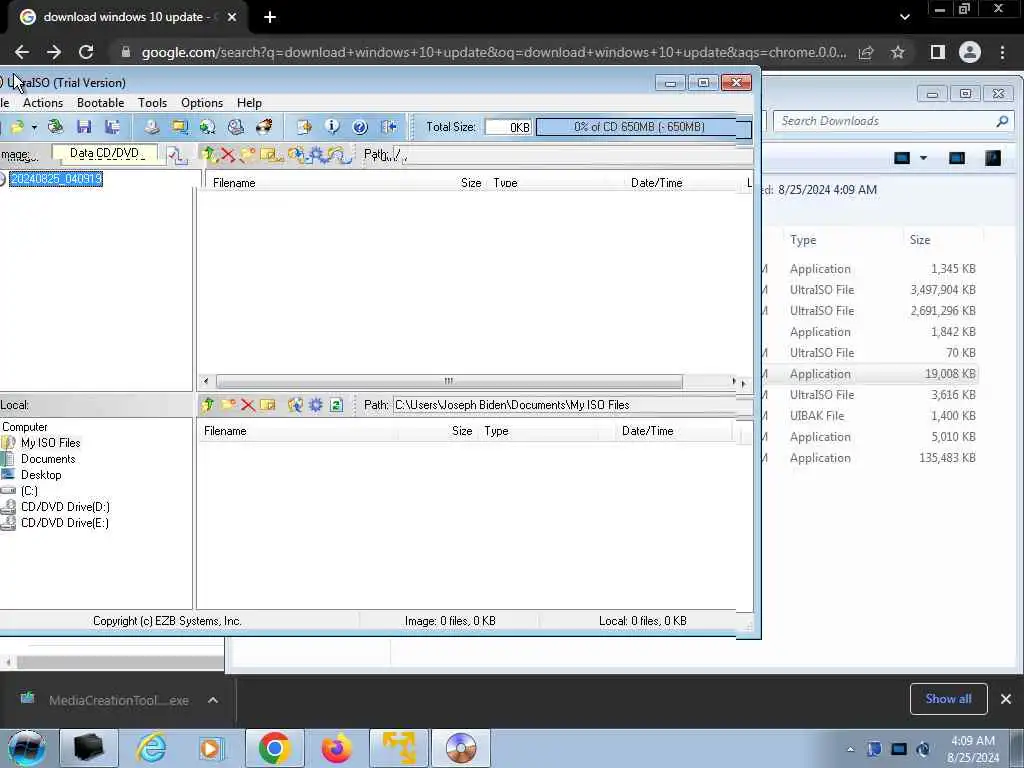This screenshot has height=768, width=1024.
Task: Click the Register/Order Now toolbar icon
Action: [x=304, y=127]
